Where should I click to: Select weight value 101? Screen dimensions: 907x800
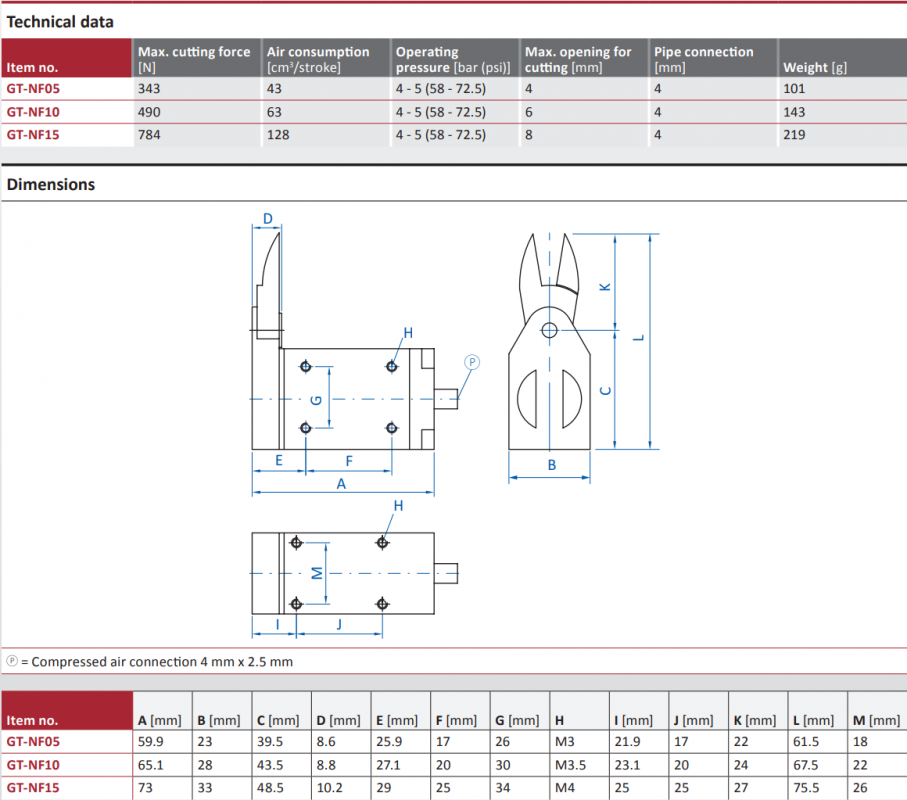click(x=794, y=89)
